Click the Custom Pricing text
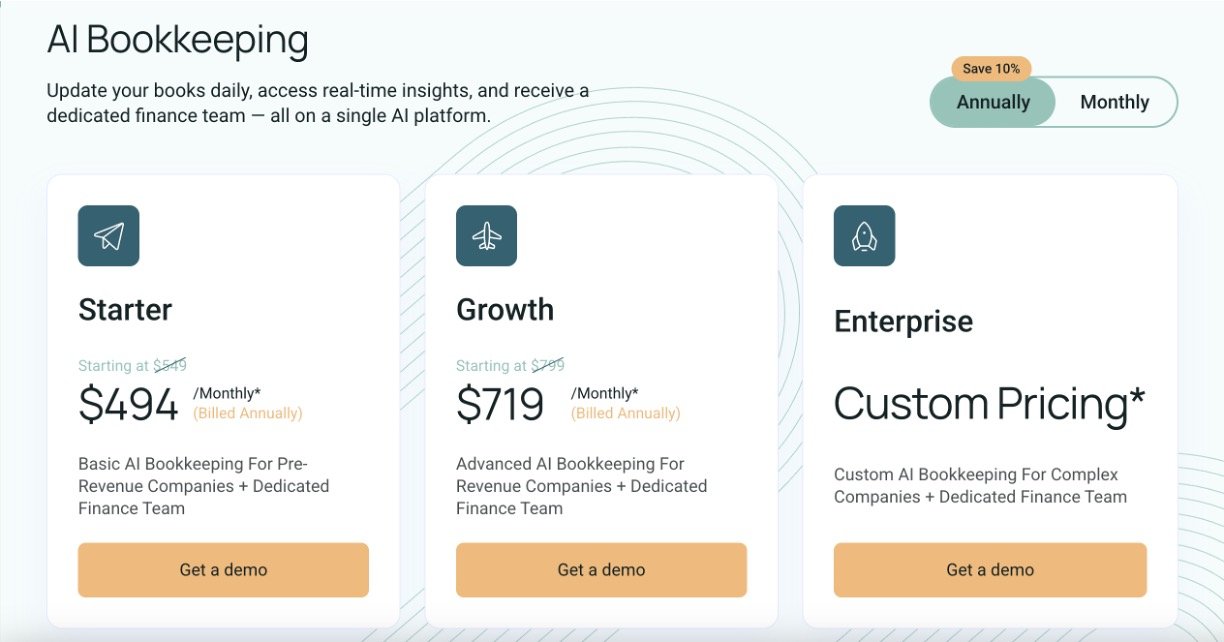The image size is (1224, 642). pos(989,404)
